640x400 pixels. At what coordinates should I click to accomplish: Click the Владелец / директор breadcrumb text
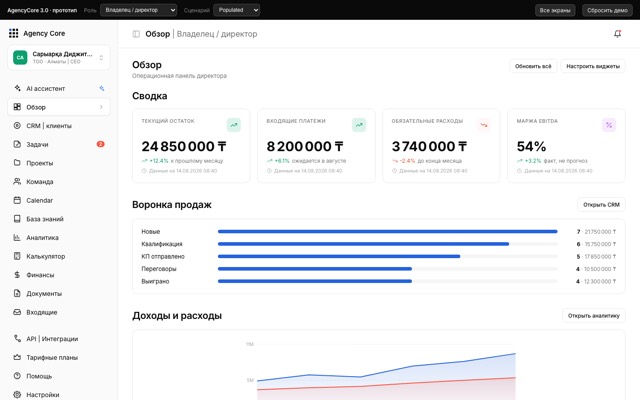coord(217,34)
